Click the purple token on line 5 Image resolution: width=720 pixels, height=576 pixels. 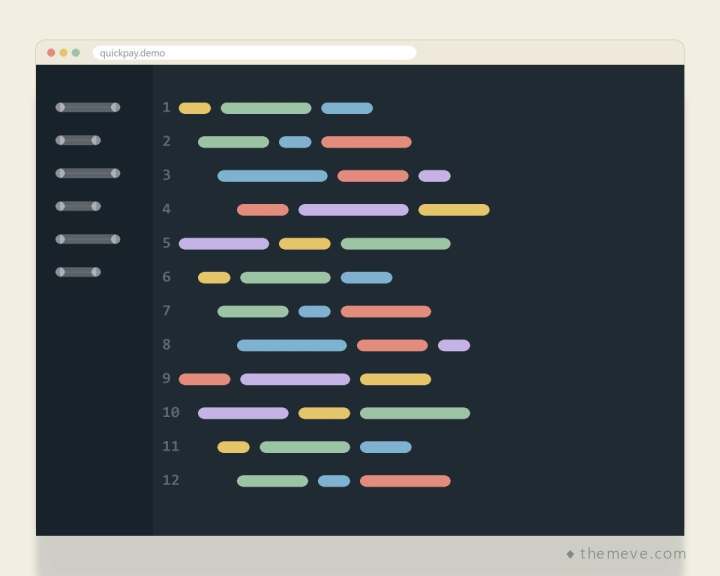[x=224, y=244]
